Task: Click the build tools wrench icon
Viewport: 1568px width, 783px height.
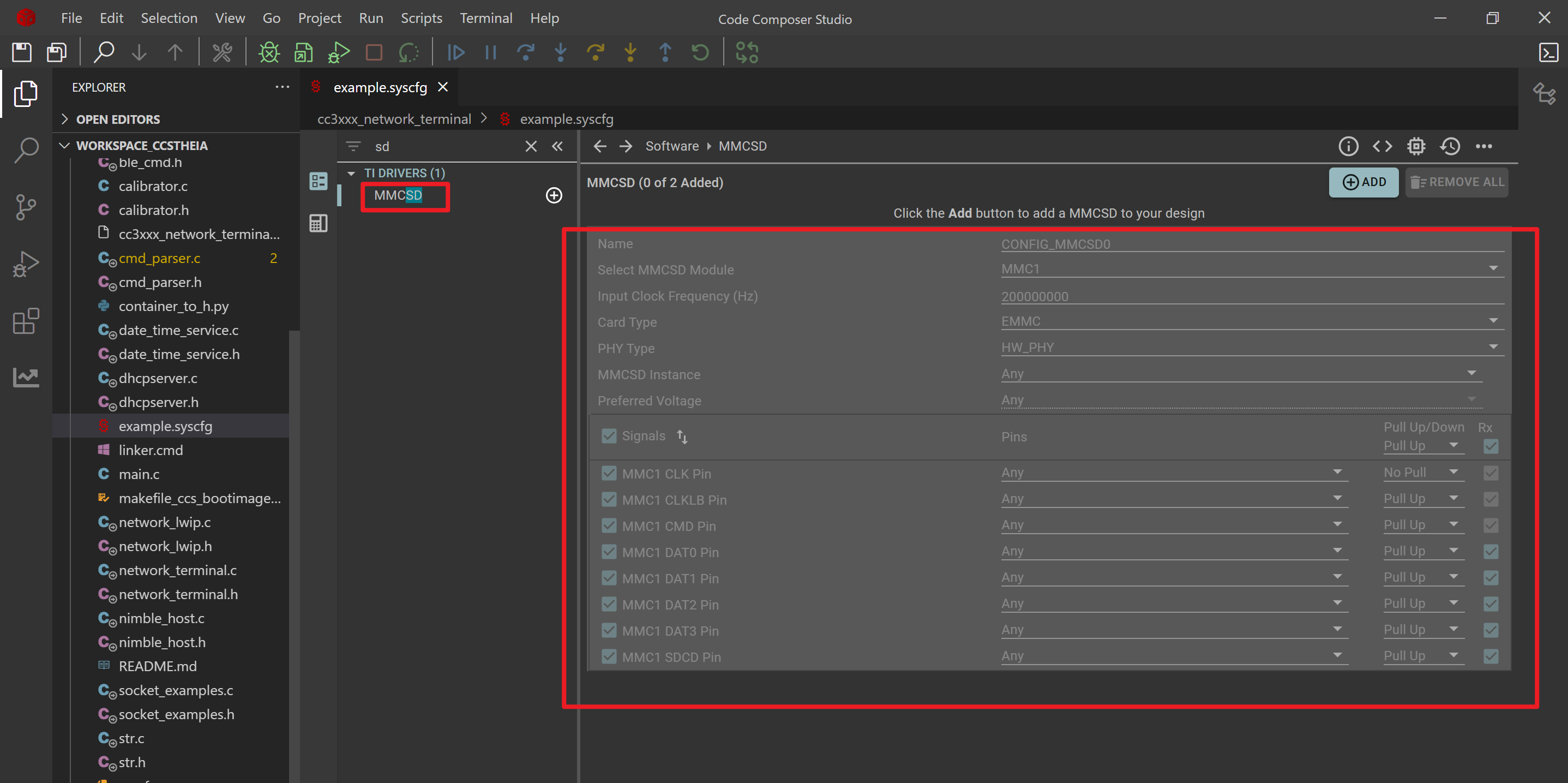Action: point(222,52)
